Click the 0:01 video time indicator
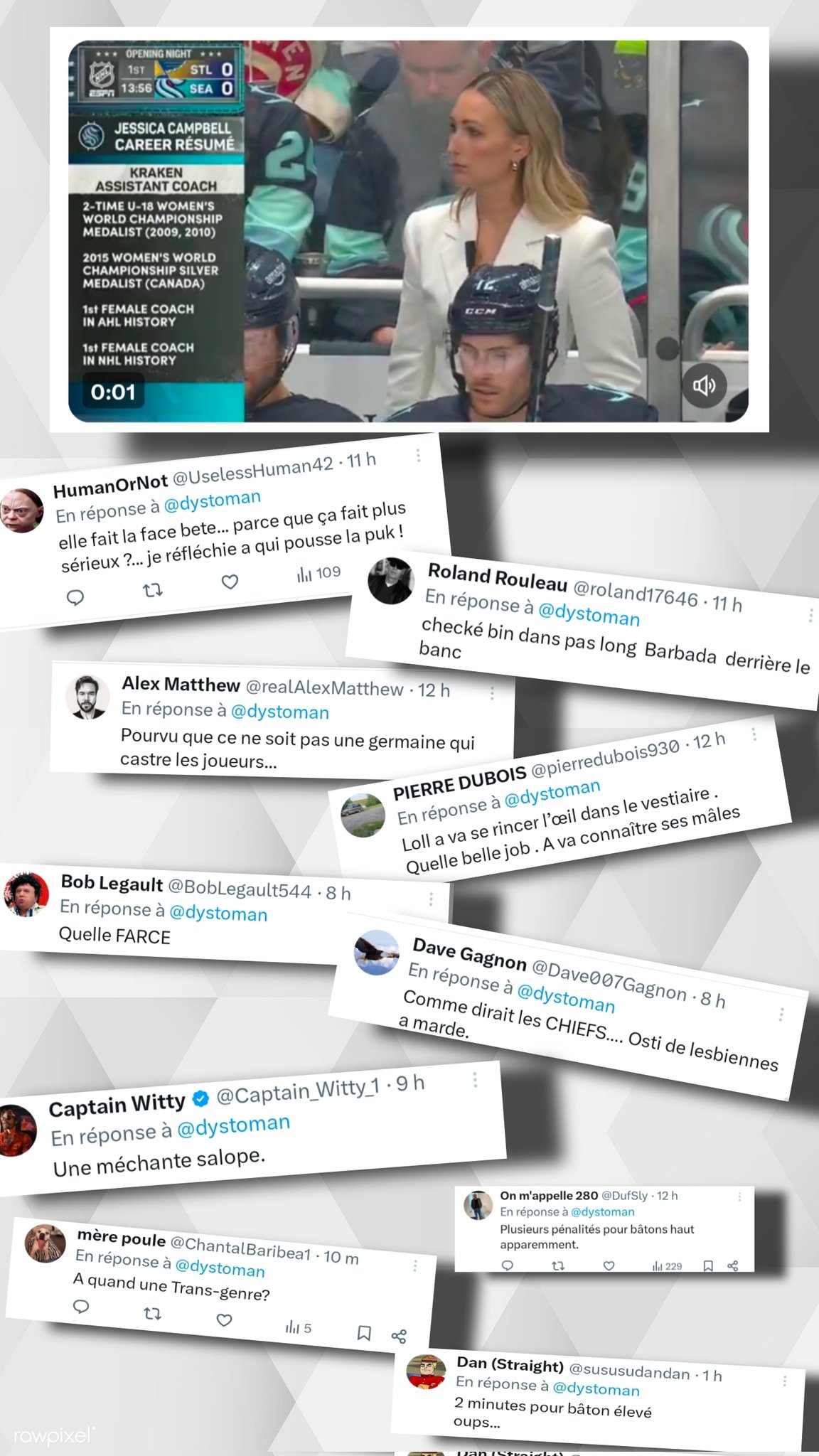The image size is (819, 1456). pos(113,392)
